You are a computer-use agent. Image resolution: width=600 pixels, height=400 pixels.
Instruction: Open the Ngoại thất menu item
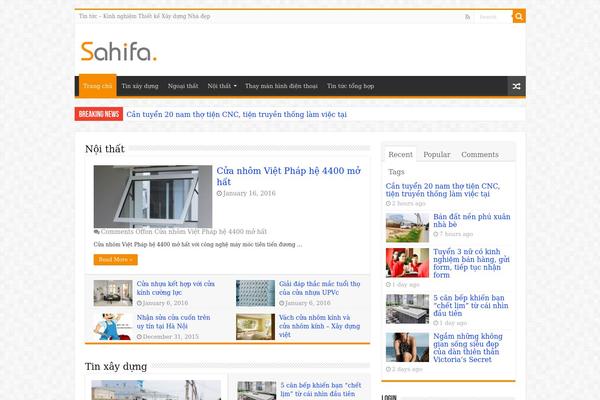(x=183, y=86)
